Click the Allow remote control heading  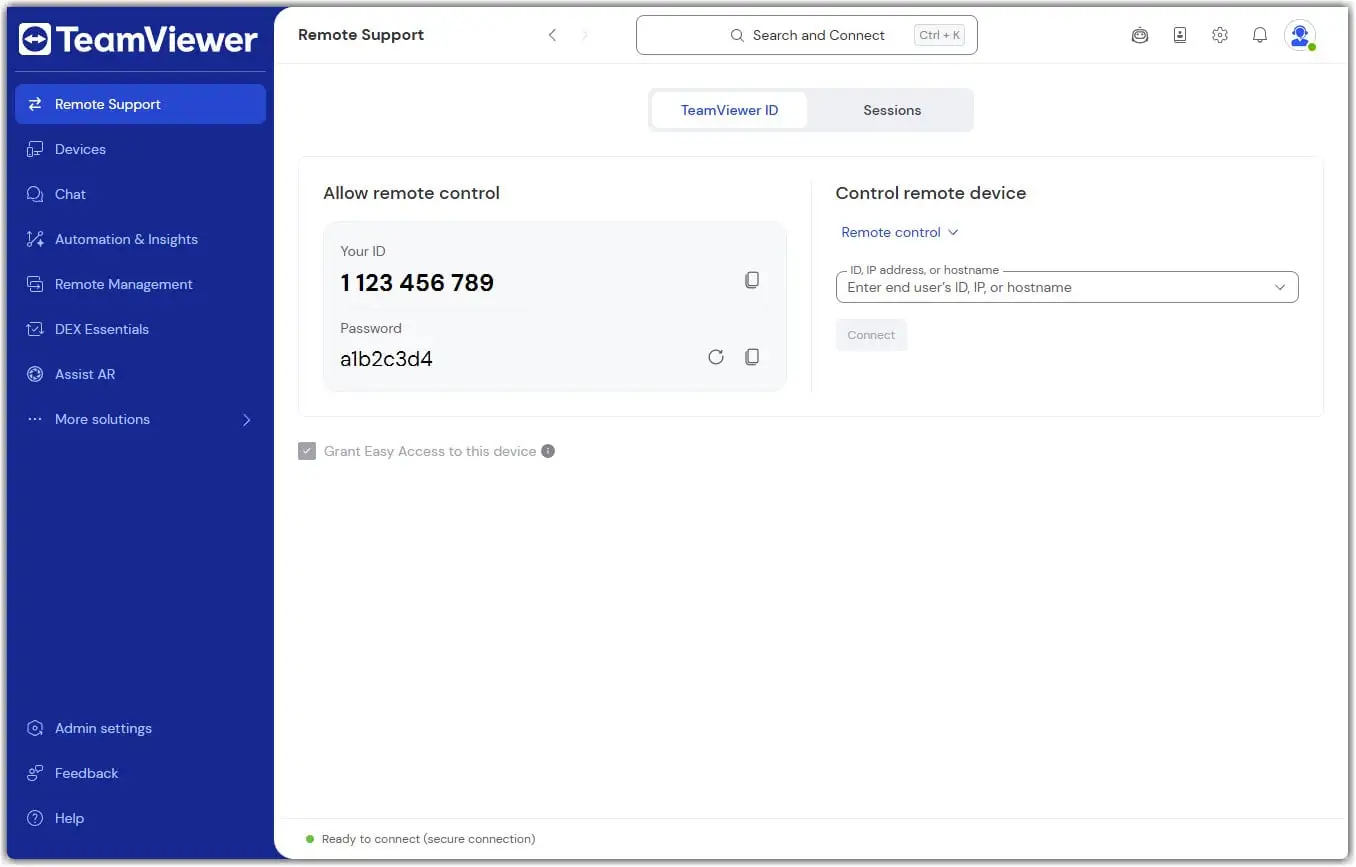[x=411, y=193]
